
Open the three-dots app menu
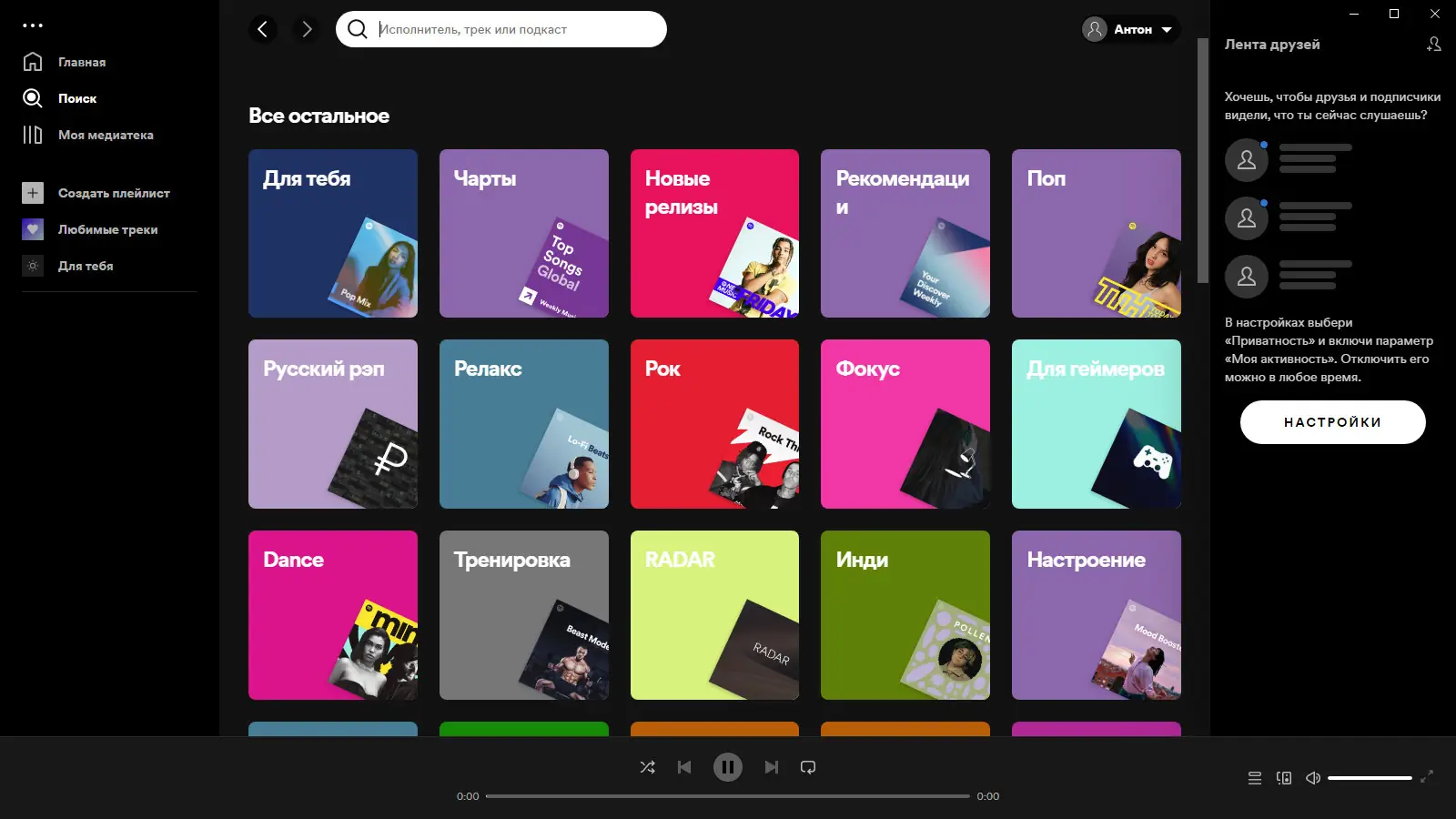(33, 25)
